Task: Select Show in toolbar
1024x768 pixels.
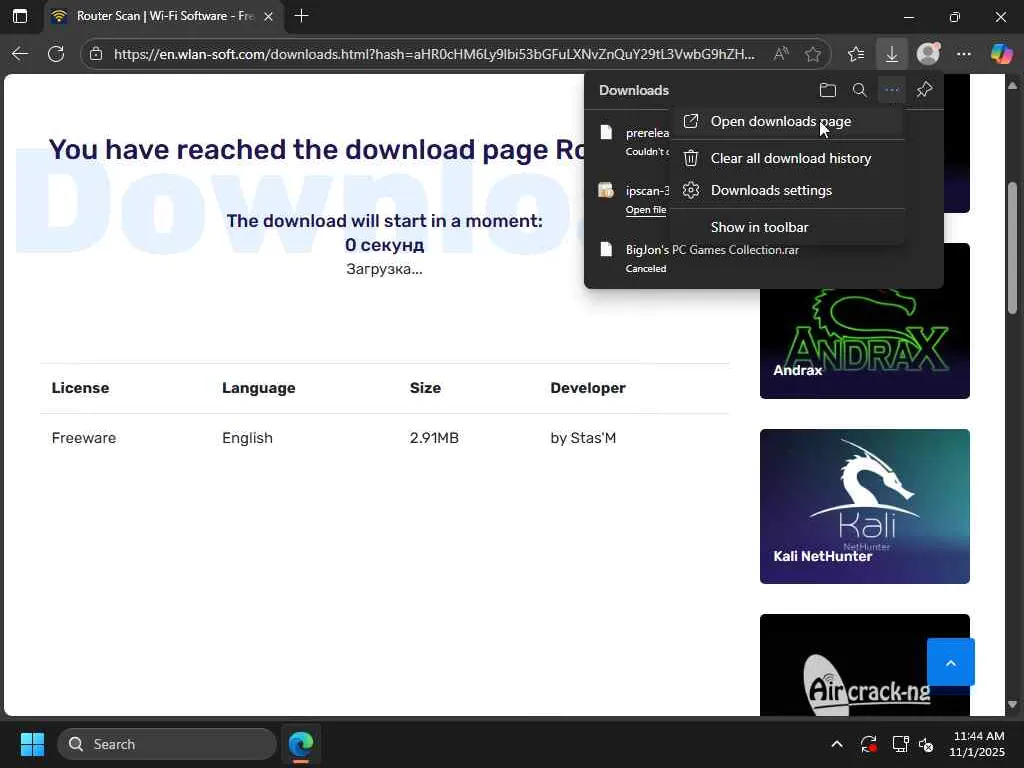Action: pyautogui.click(x=787, y=227)
